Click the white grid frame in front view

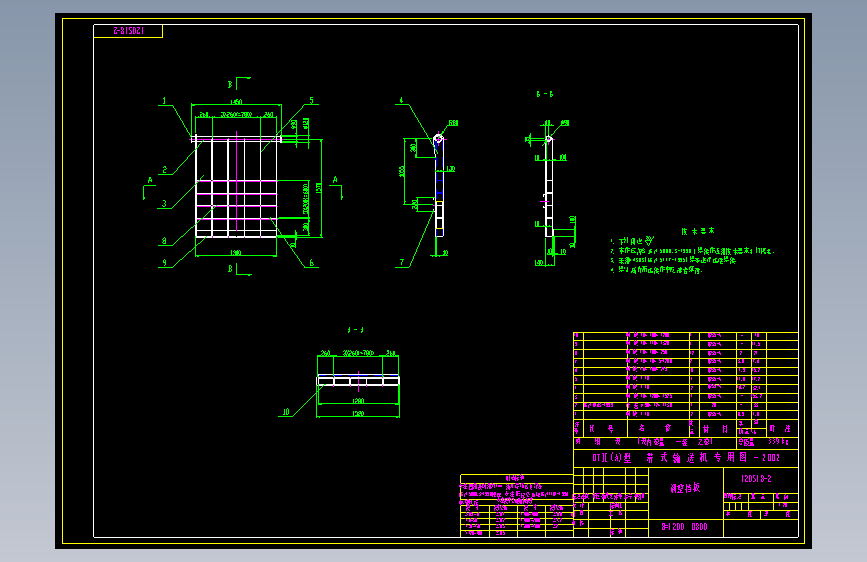pos(236,187)
